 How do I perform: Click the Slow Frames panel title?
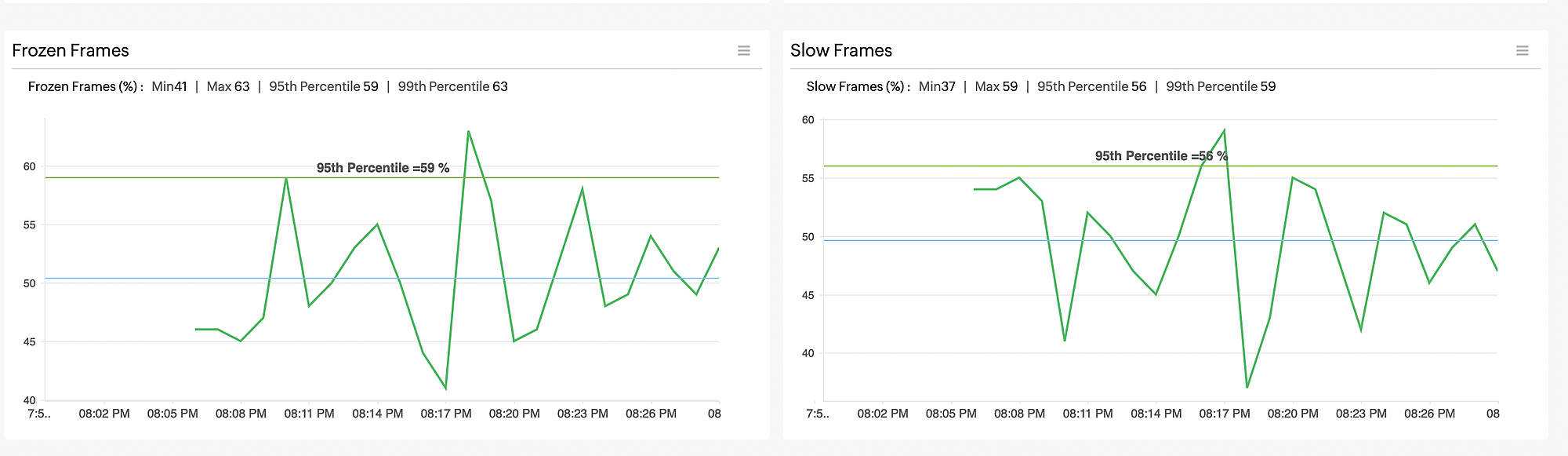840,51
